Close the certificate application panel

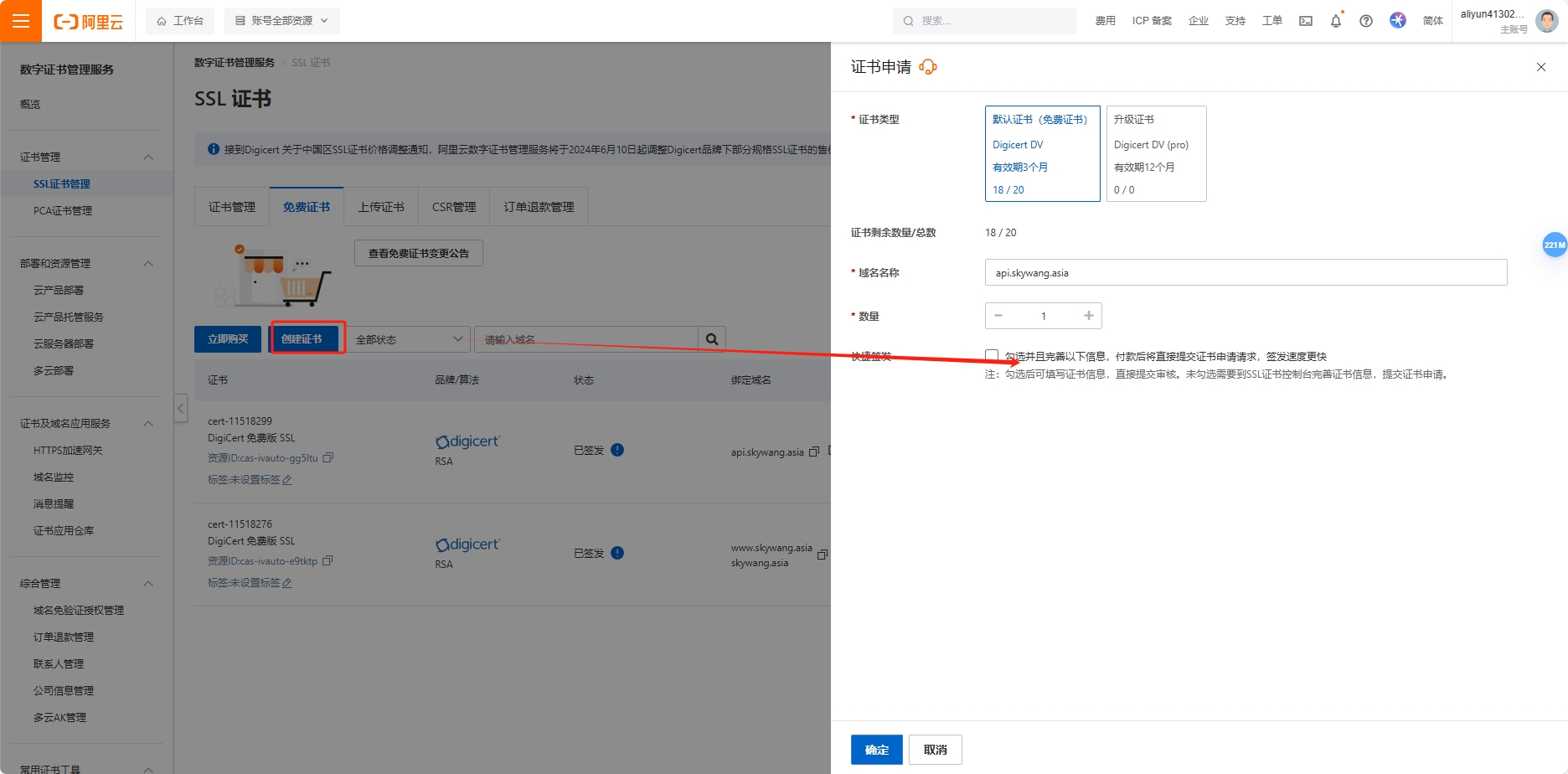pos(1541,67)
